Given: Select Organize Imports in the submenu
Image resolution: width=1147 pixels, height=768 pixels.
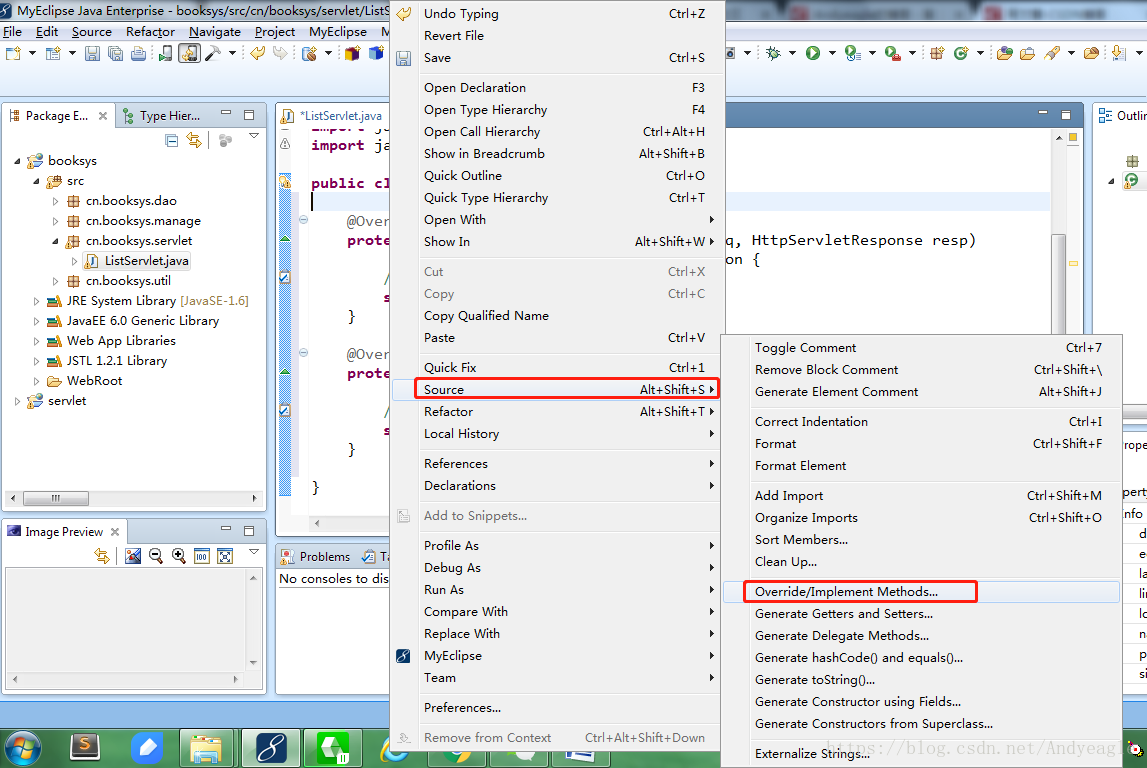Looking at the screenshot, I should 921,518.
